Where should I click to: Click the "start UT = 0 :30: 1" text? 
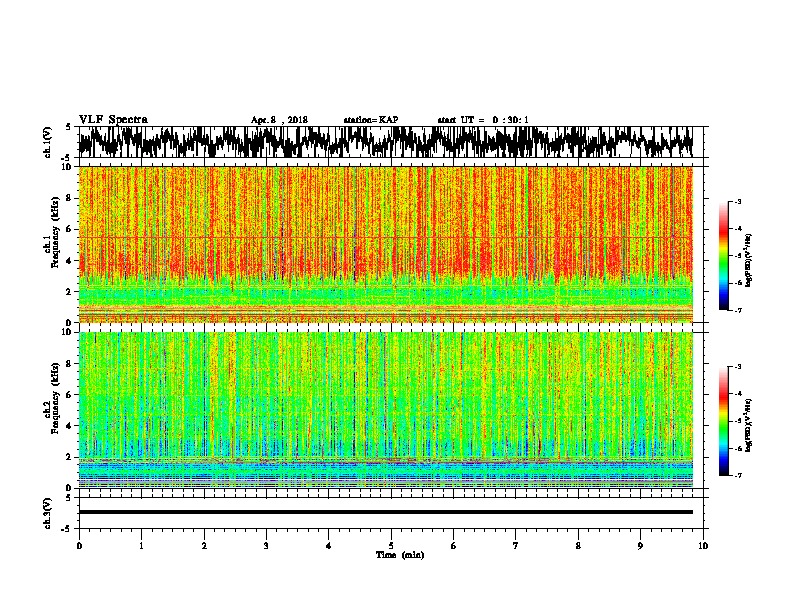coord(483,120)
